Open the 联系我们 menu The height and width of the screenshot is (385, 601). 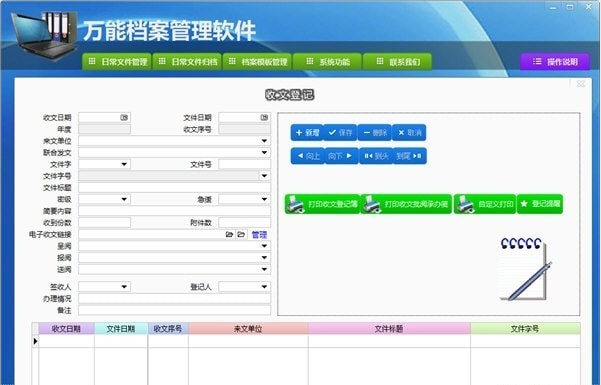coord(397,62)
